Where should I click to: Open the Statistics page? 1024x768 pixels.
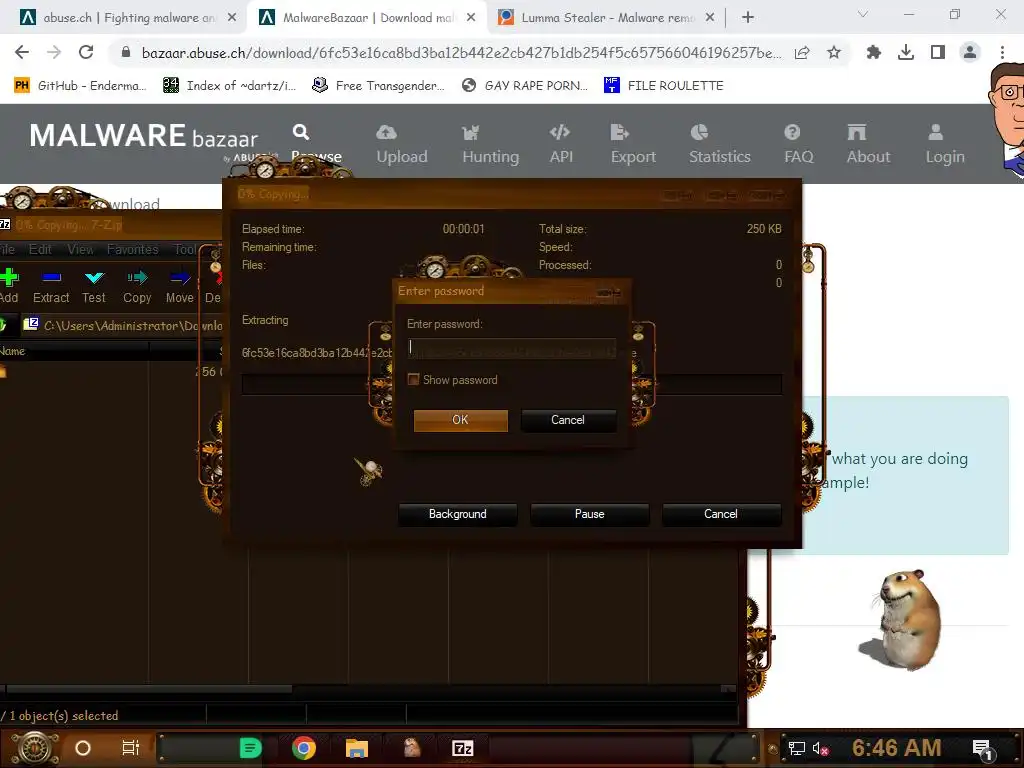coord(720,144)
